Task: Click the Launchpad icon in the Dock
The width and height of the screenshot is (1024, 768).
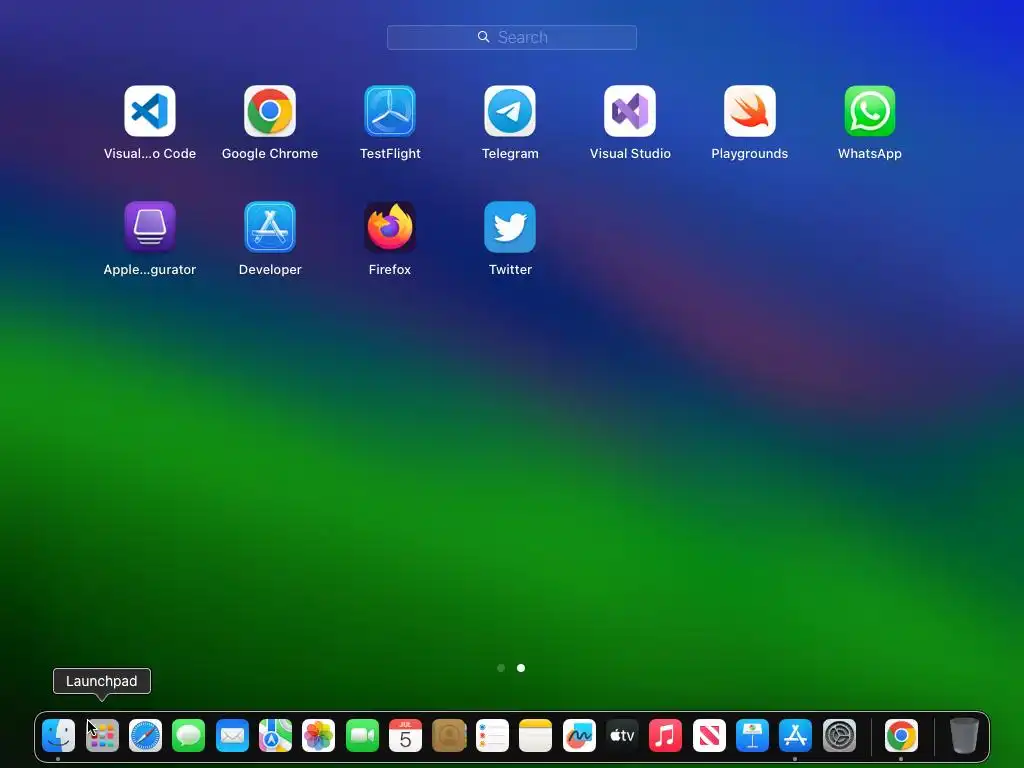Action: click(x=102, y=736)
